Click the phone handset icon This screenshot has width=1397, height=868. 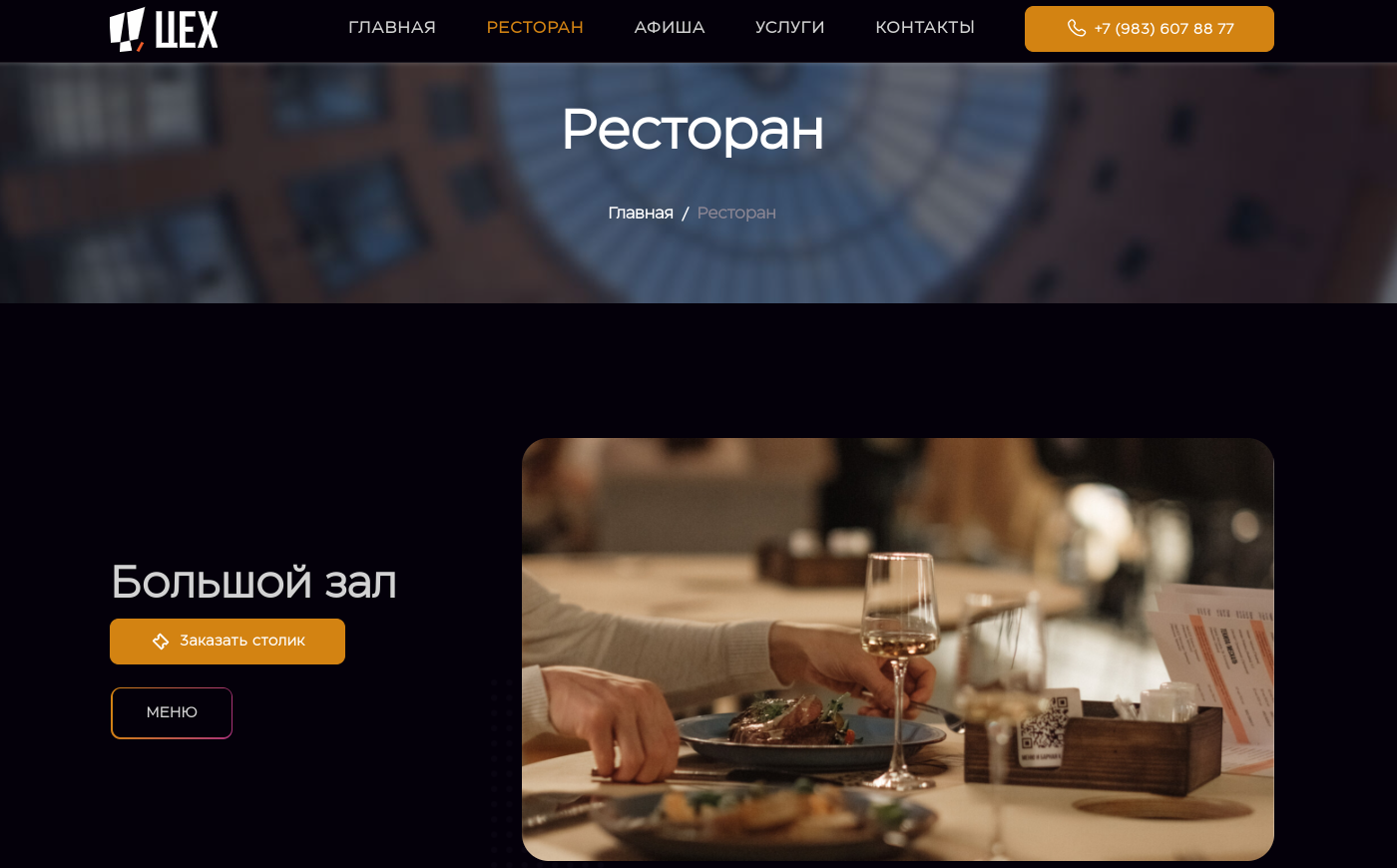pyautogui.click(x=1076, y=28)
